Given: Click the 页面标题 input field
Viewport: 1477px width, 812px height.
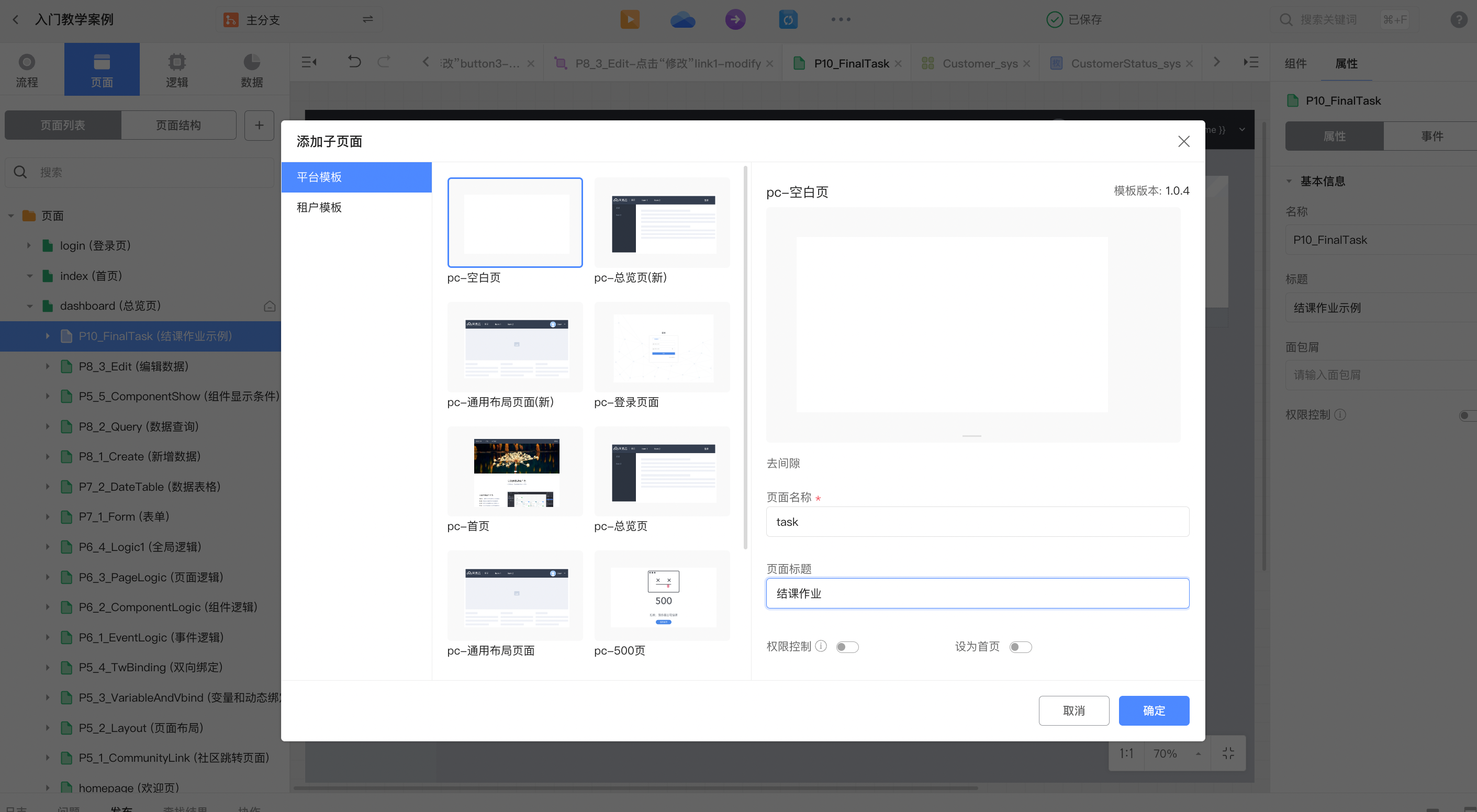Looking at the screenshot, I should [978, 593].
